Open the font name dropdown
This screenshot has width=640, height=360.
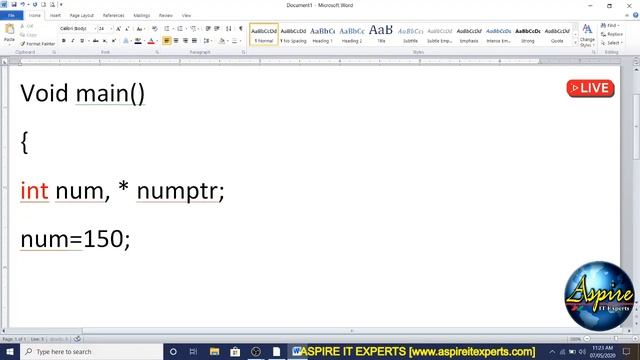coord(95,29)
